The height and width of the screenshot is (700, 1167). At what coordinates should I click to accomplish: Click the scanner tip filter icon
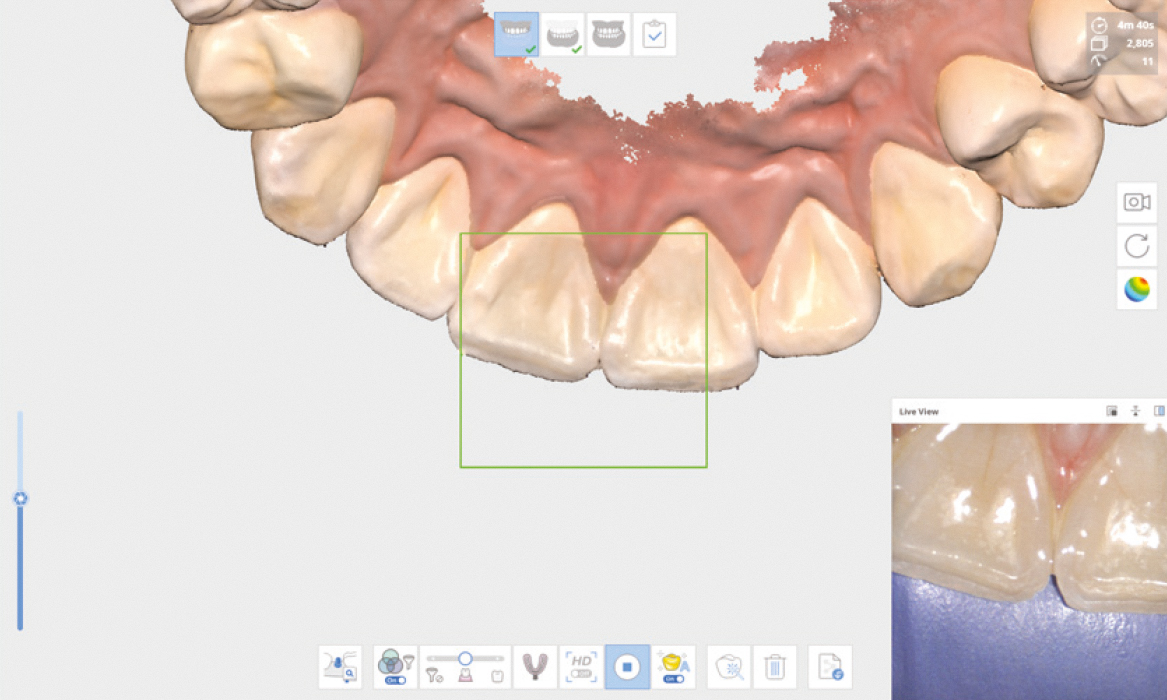pyautogui.click(x=434, y=675)
